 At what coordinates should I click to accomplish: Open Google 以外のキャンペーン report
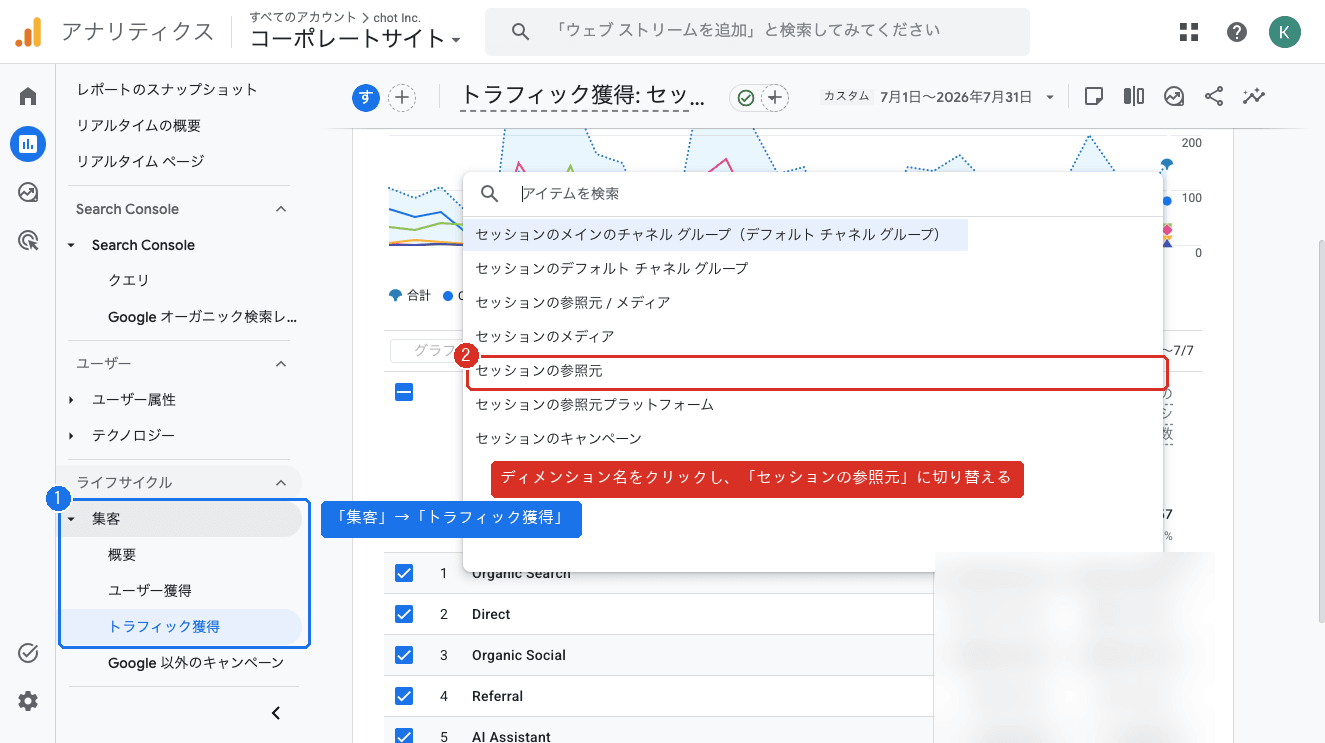pos(196,663)
